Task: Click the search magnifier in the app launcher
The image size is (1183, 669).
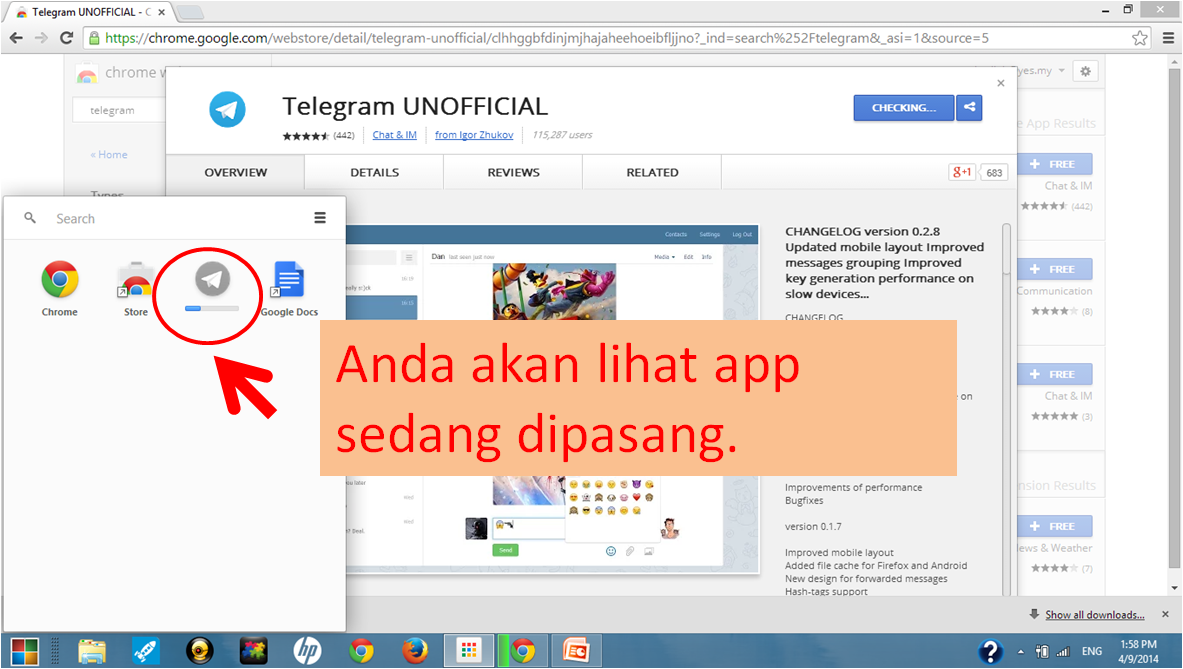Action: (30, 217)
